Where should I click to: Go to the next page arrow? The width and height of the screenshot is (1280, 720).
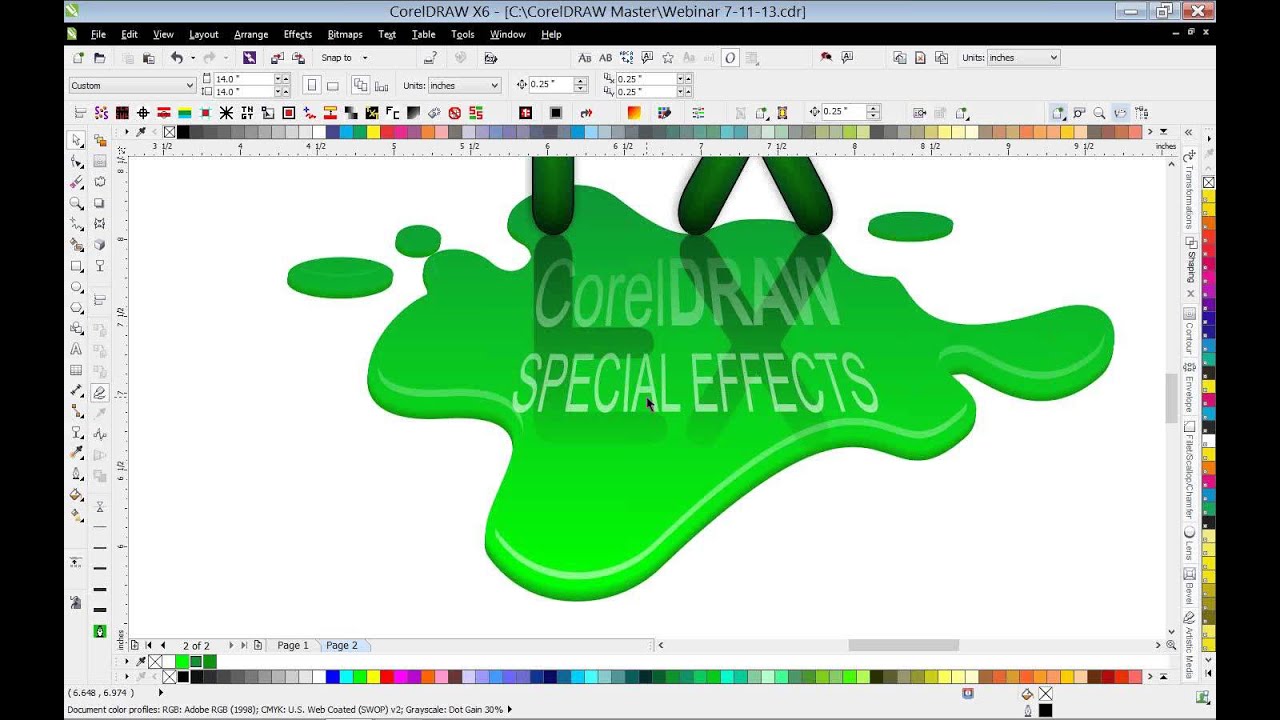tap(231, 645)
